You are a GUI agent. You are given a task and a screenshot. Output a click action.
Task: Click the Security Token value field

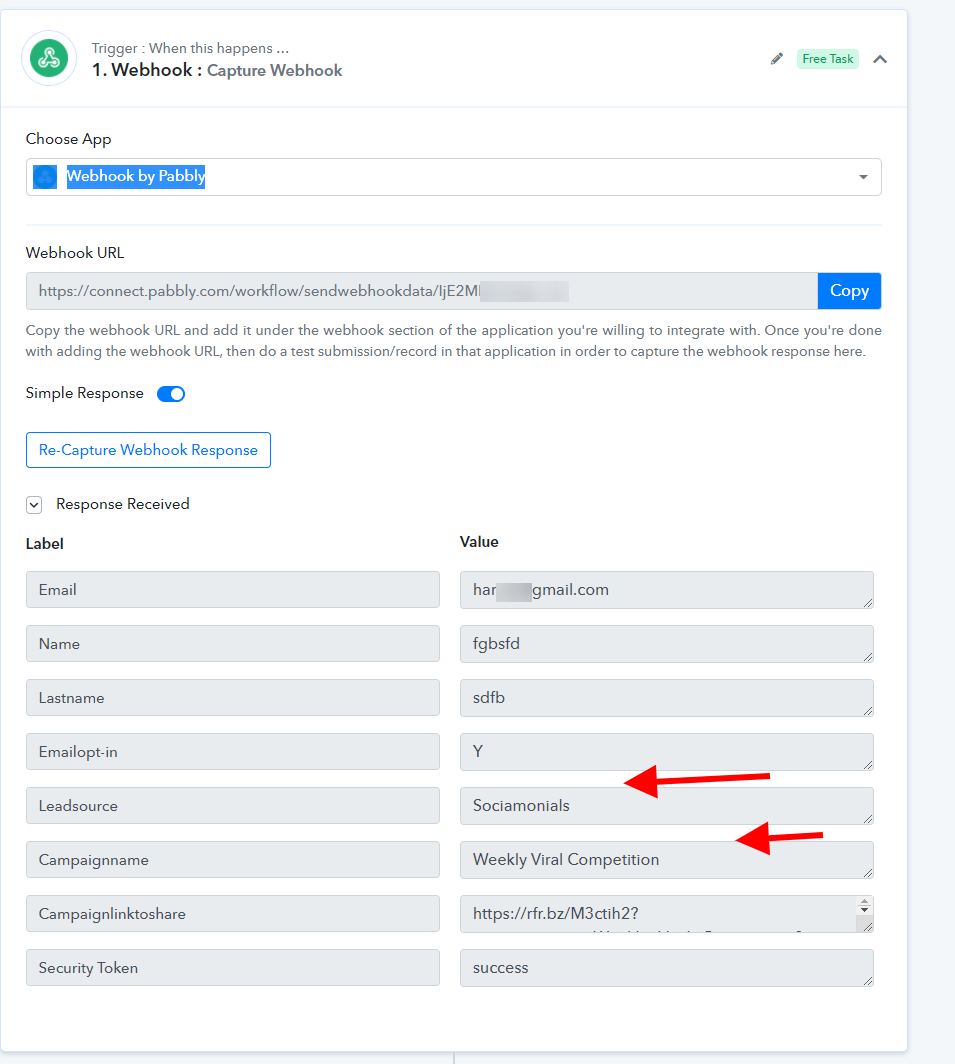tap(667, 968)
